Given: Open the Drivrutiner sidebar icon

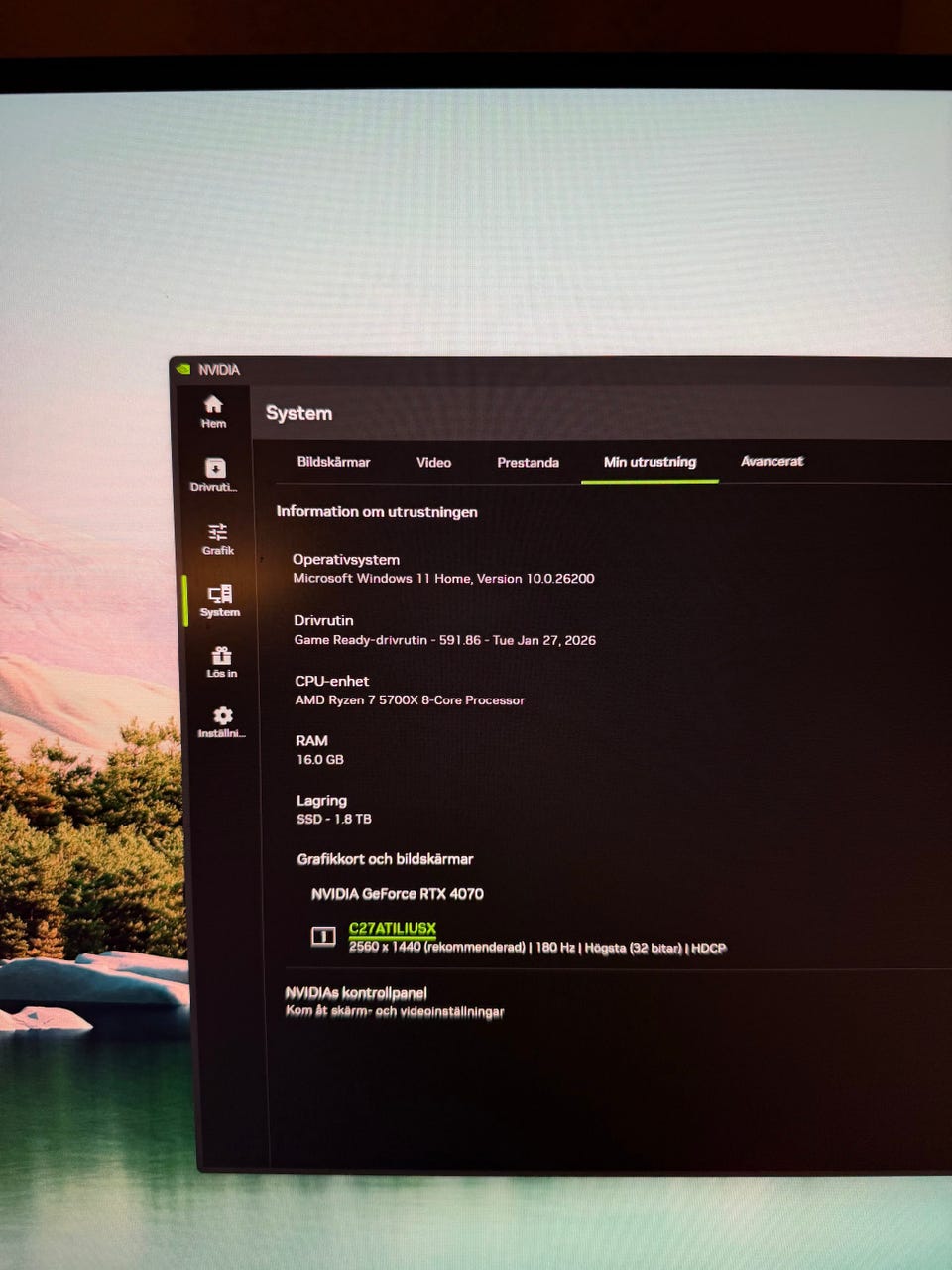Looking at the screenshot, I should [214, 475].
